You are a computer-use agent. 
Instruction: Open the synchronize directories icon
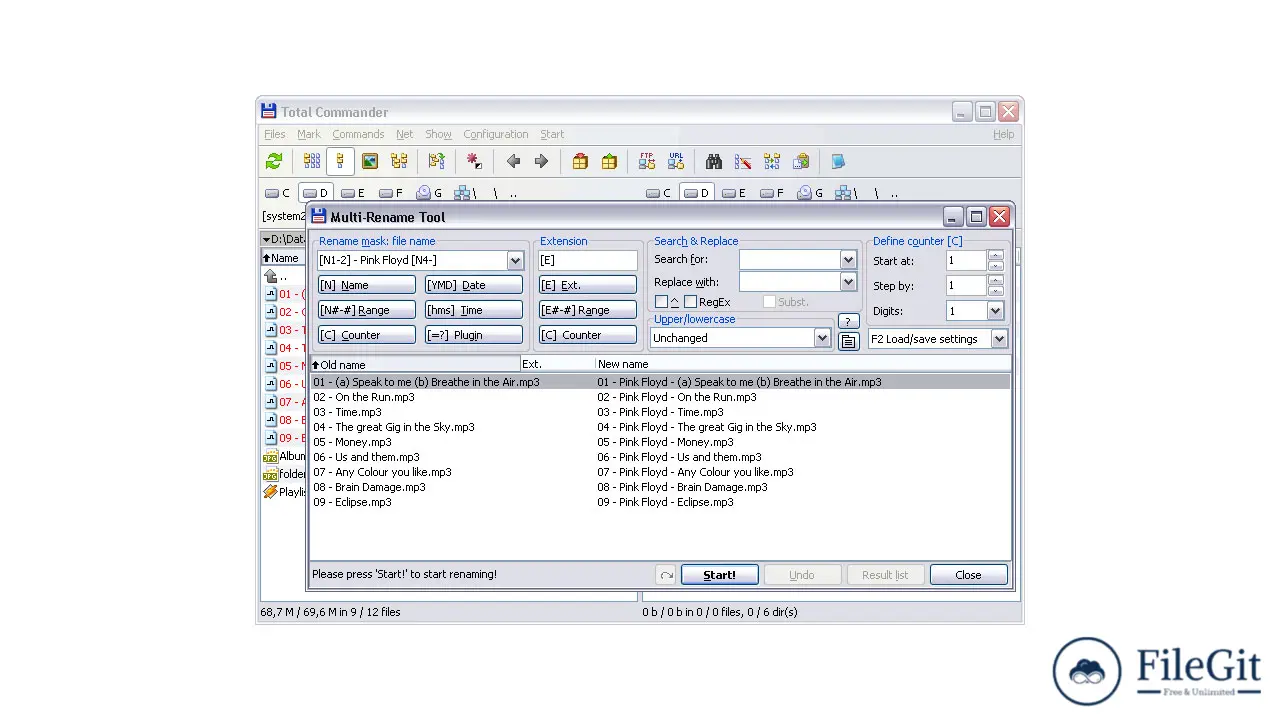point(772,161)
